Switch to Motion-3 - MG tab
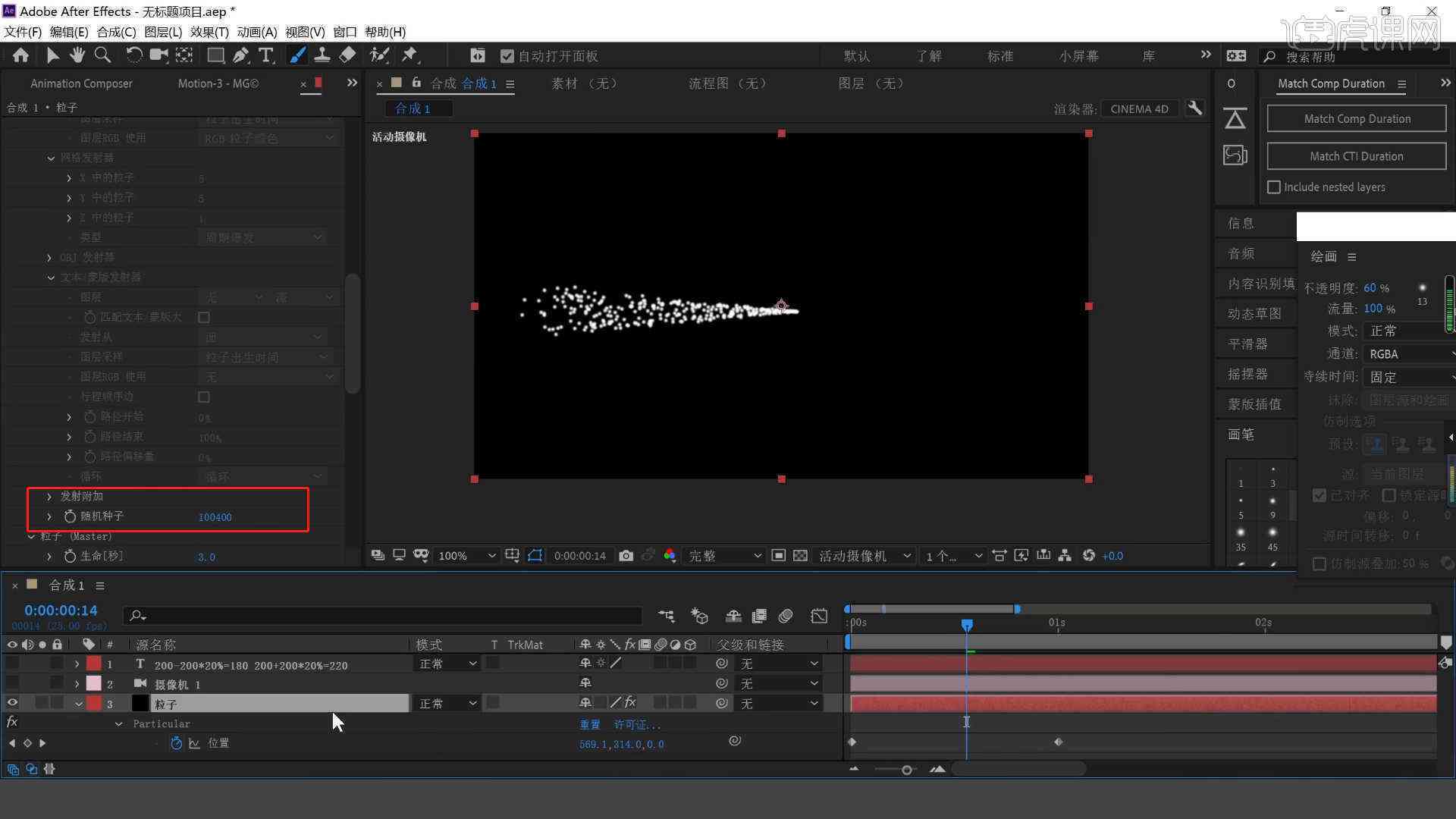 coord(218,83)
